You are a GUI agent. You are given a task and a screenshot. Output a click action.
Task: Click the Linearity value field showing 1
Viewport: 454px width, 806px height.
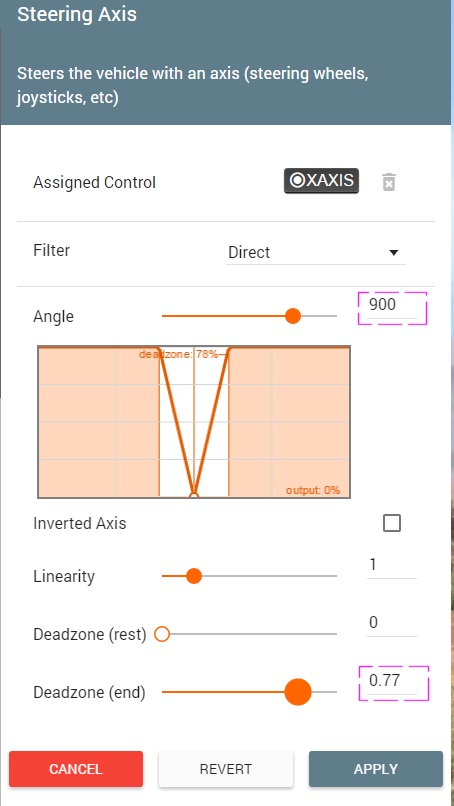click(x=392, y=566)
